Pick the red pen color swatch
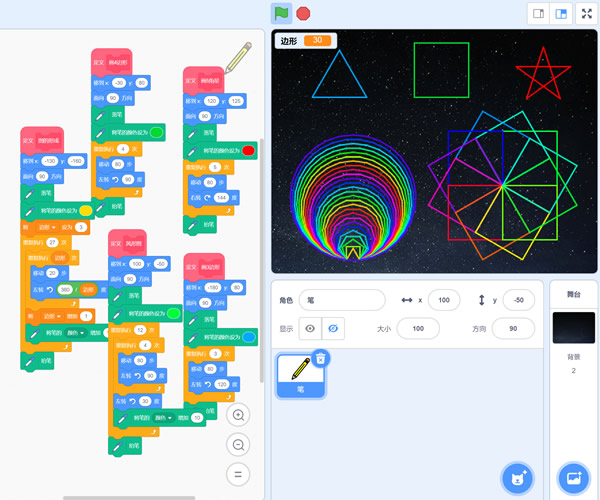600x500 pixels. [248, 151]
